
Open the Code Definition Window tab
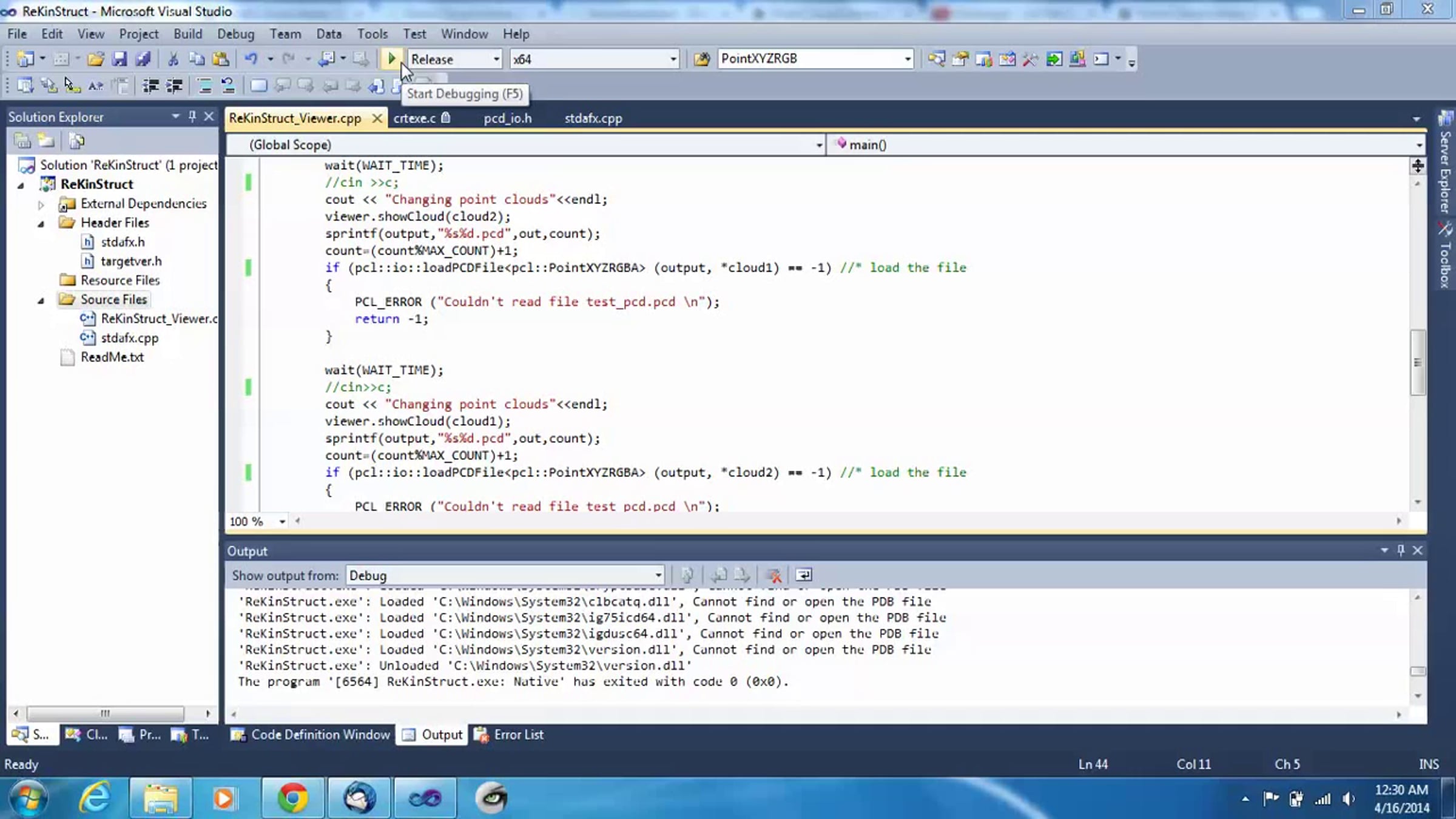click(310, 735)
